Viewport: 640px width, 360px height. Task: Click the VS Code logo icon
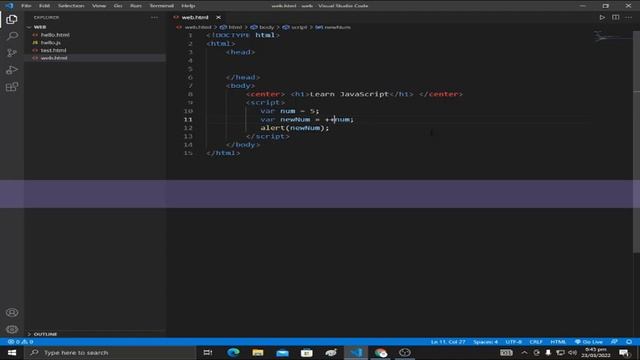[9, 6]
